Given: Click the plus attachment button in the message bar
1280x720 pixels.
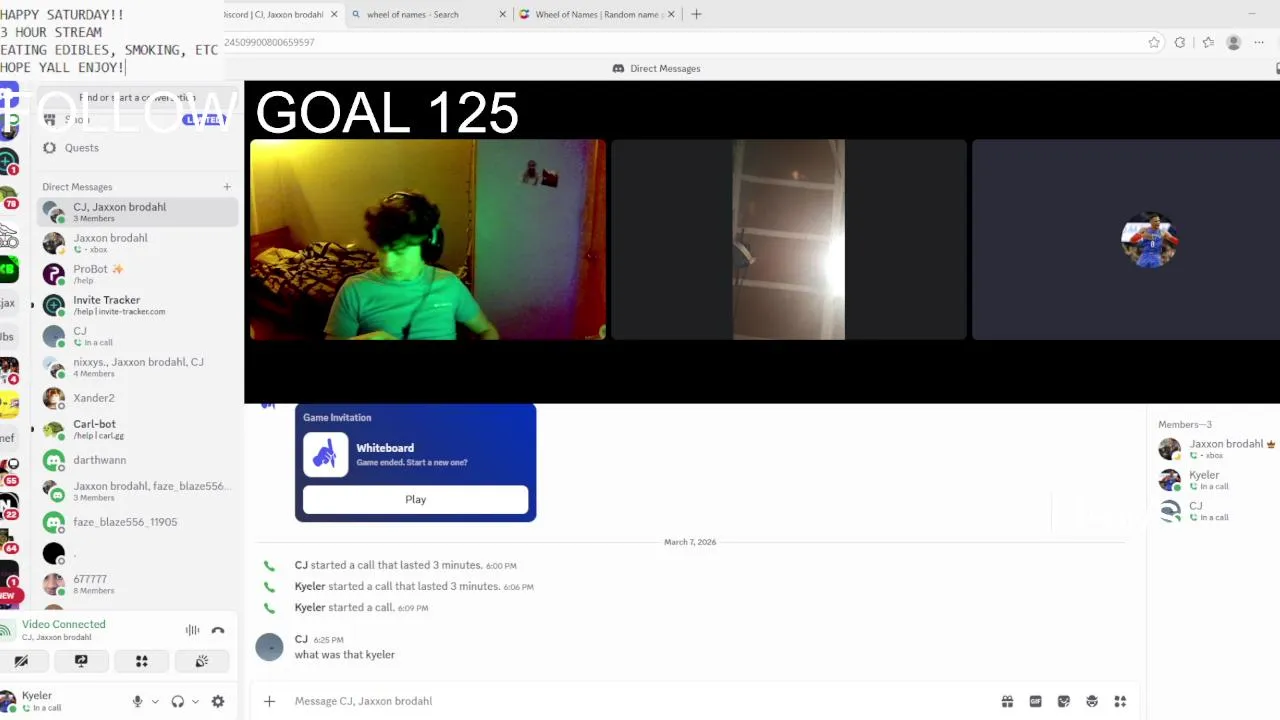Looking at the screenshot, I should tap(269, 701).
